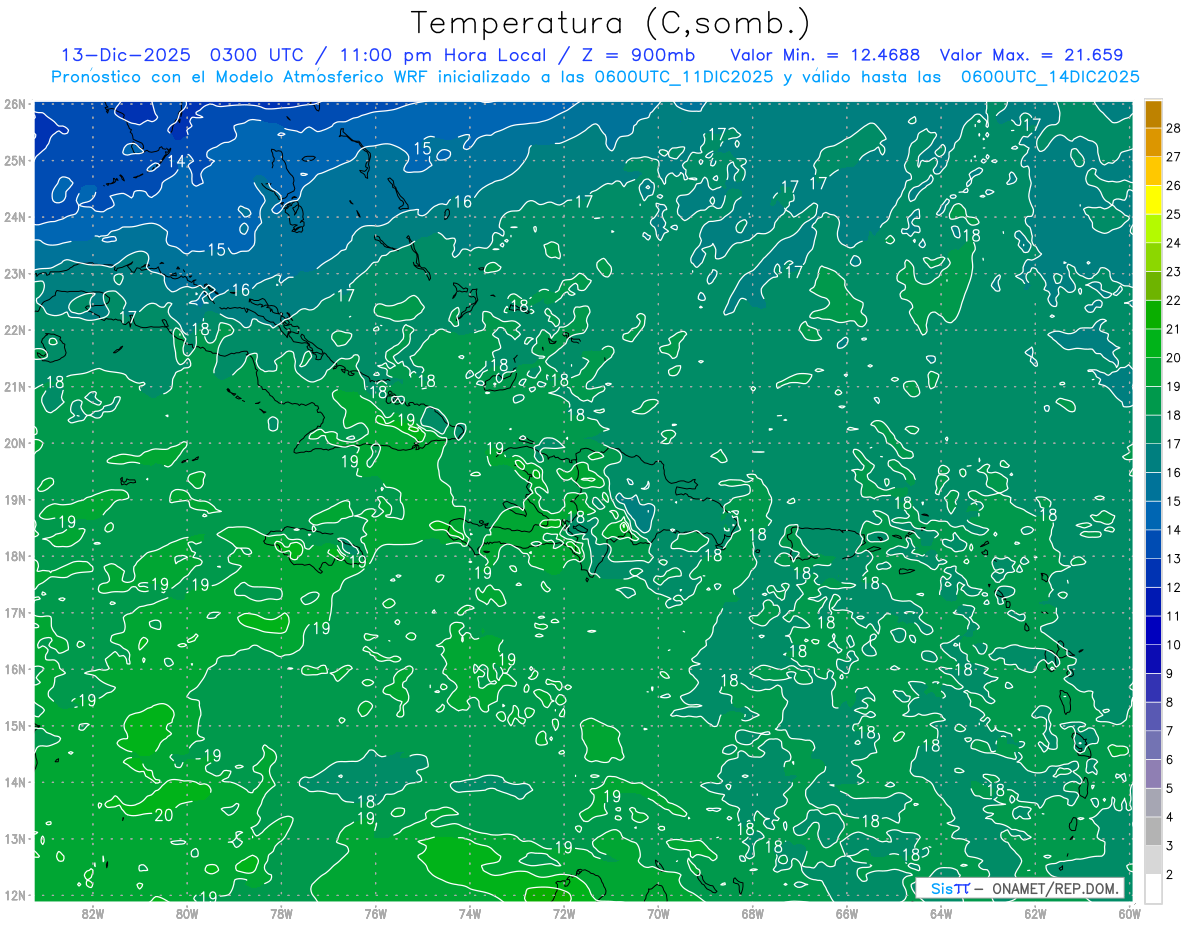The width and height of the screenshot is (1200, 927).
Task: Click the title "Temperatura (C,somb.)"
Action: tap(610, 23)
